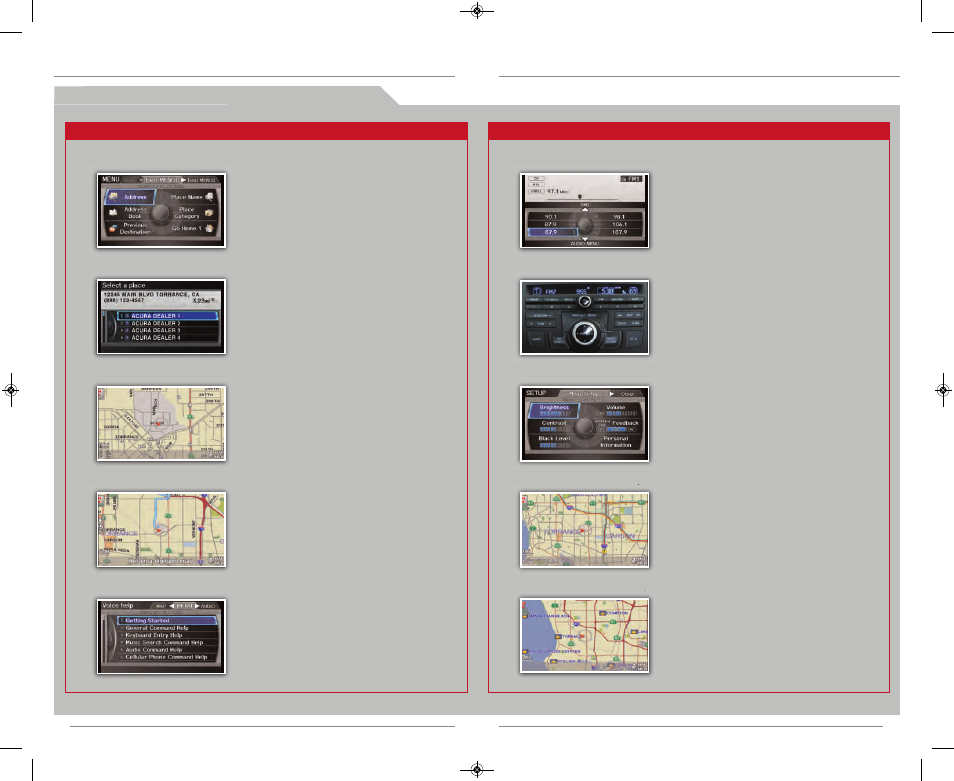Click the Address Book icon
The height and width of the screenshot is (781, 954).
[113, 212]
